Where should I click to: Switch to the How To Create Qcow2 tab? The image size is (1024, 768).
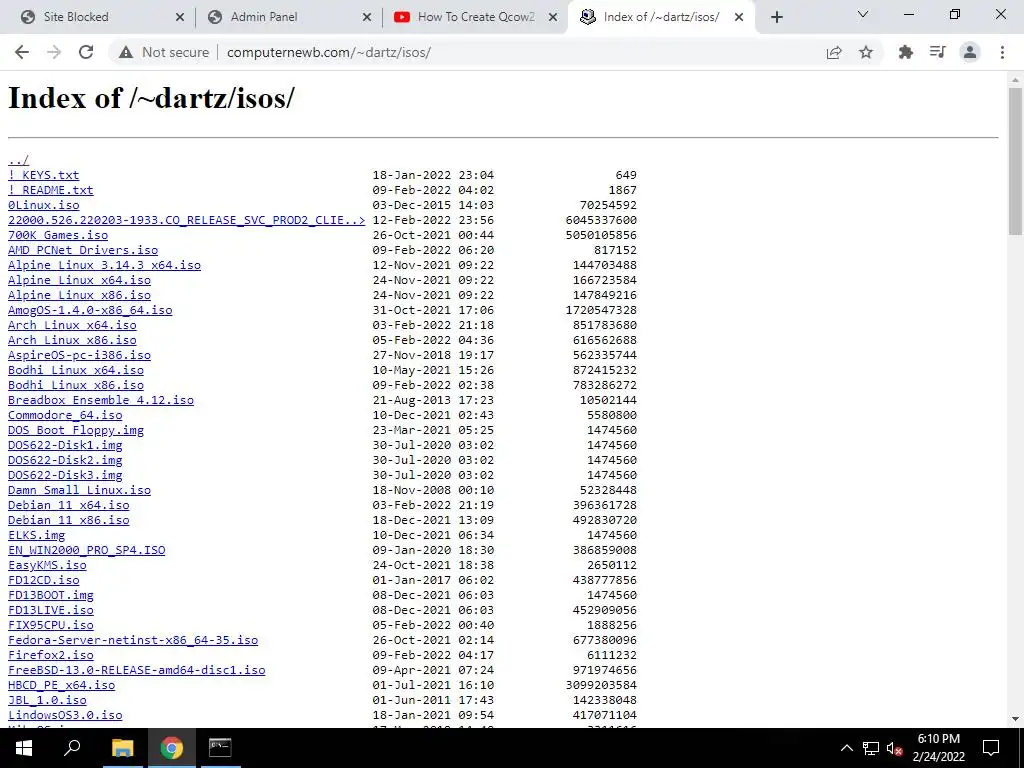pos(476,17)
